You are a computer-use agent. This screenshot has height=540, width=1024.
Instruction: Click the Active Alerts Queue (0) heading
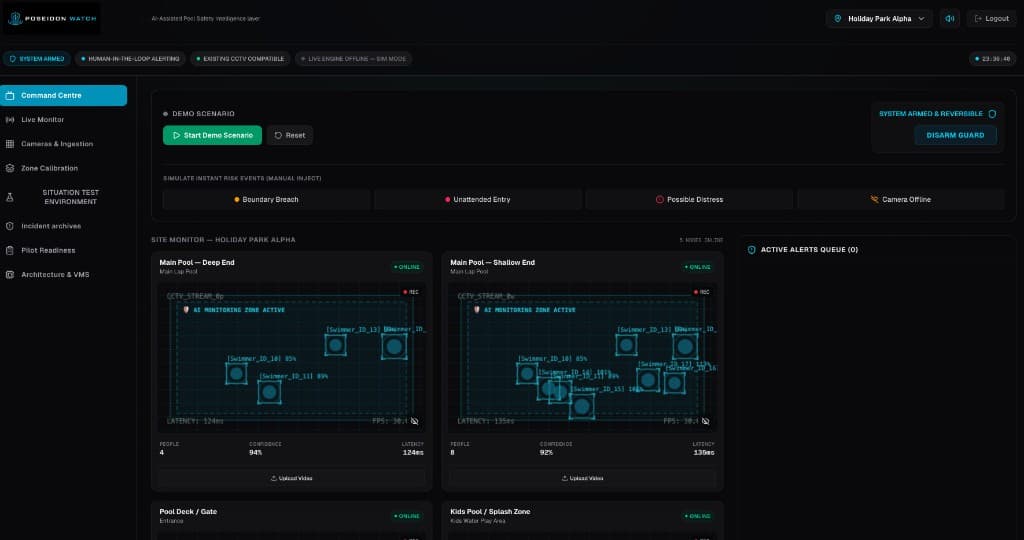[809, 249]
